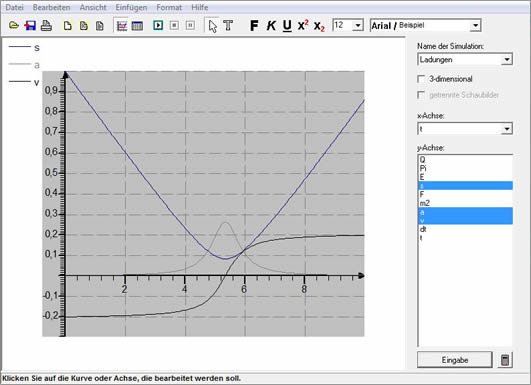Click the Eingabe button
531x385 pixels.
[454, 360]
